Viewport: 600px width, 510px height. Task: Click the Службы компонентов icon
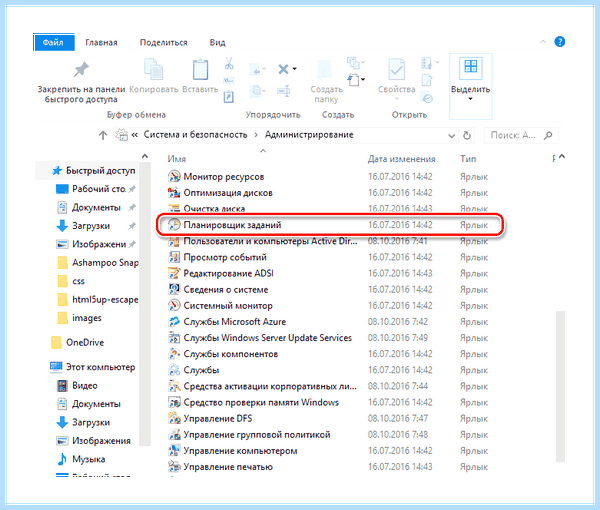point(174,354)
